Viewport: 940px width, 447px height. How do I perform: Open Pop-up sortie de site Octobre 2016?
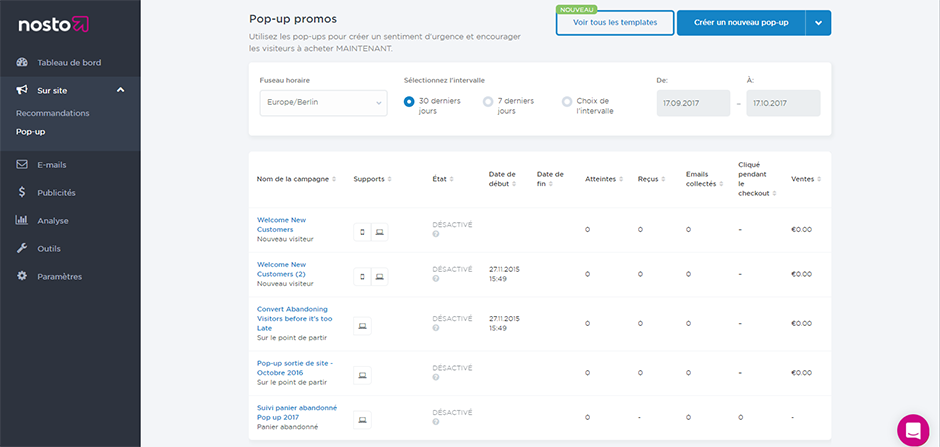click(294, 368)
